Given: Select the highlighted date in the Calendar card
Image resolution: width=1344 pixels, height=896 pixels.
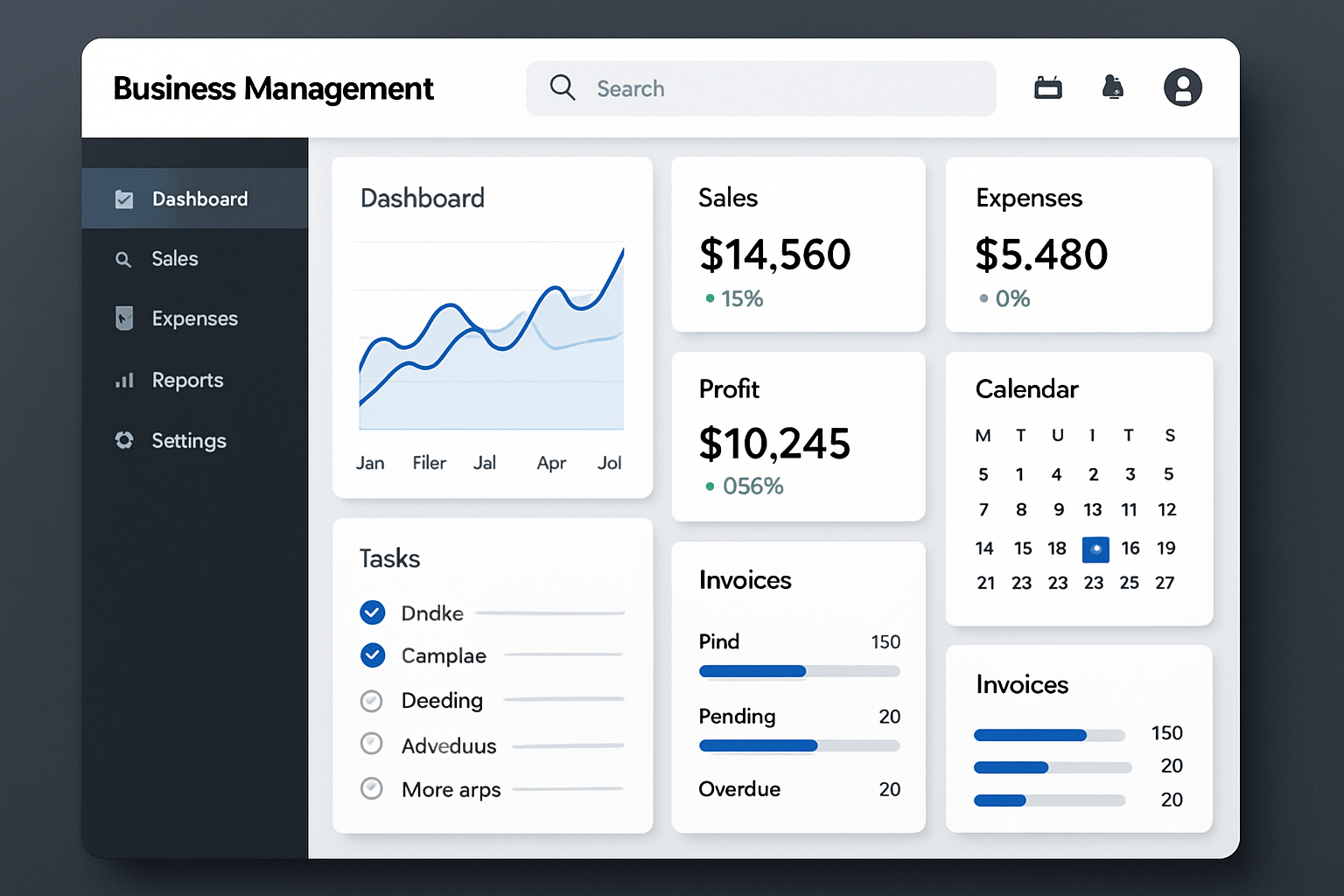Looking at the screenshot, I should pos(1095,549).
